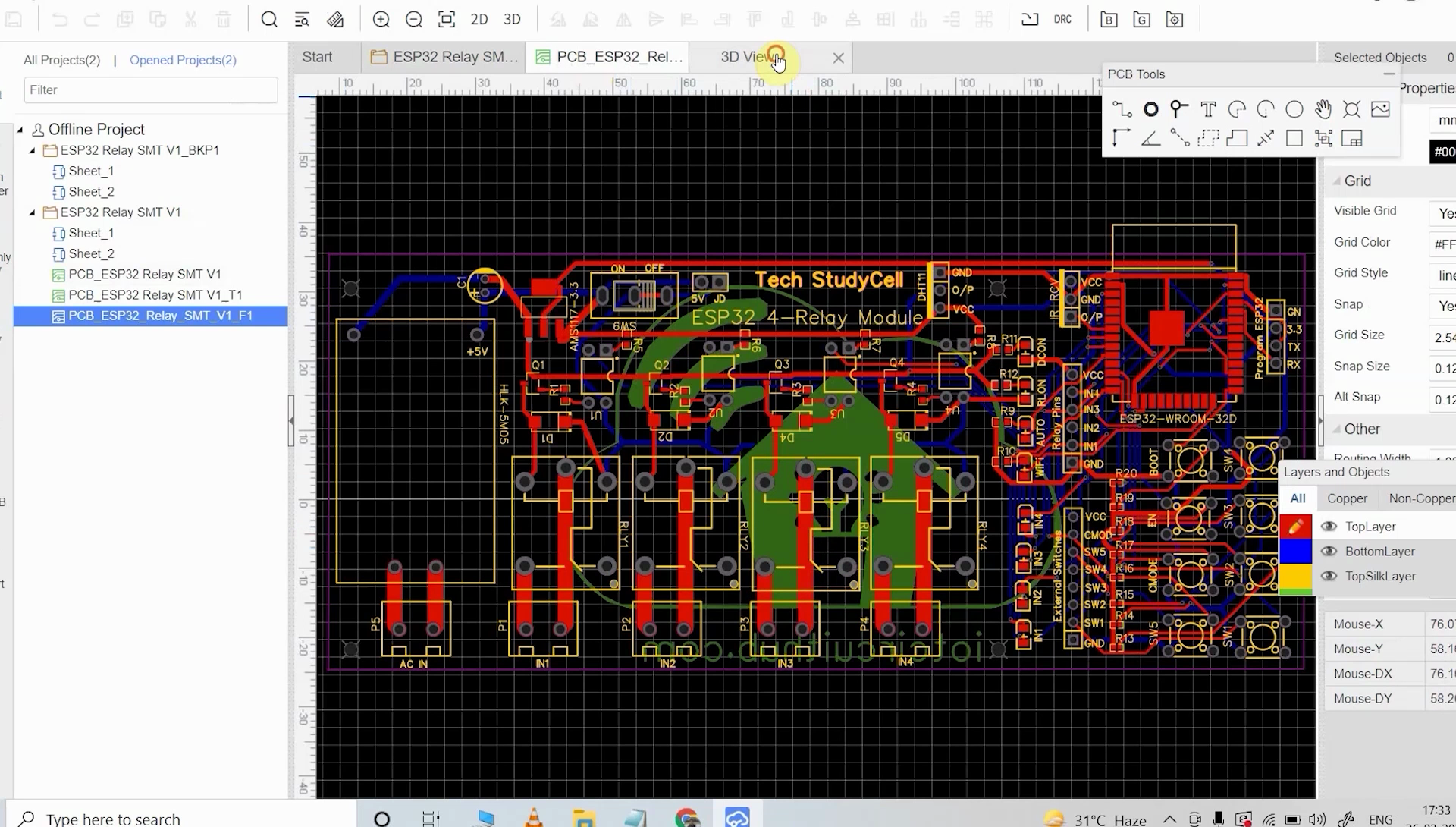Image resolution: width=1456 pixels, height=827 pixels.
Task: Select the TopLayer red color swatch
Action: pos(1296,526)
